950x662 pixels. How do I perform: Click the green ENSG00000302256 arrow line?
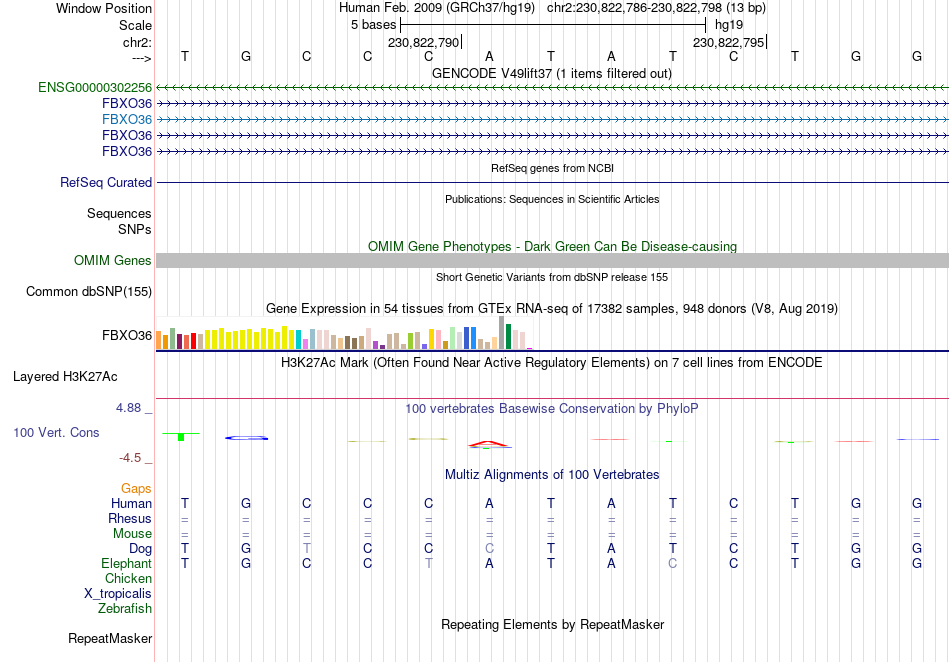pos(552,88)
